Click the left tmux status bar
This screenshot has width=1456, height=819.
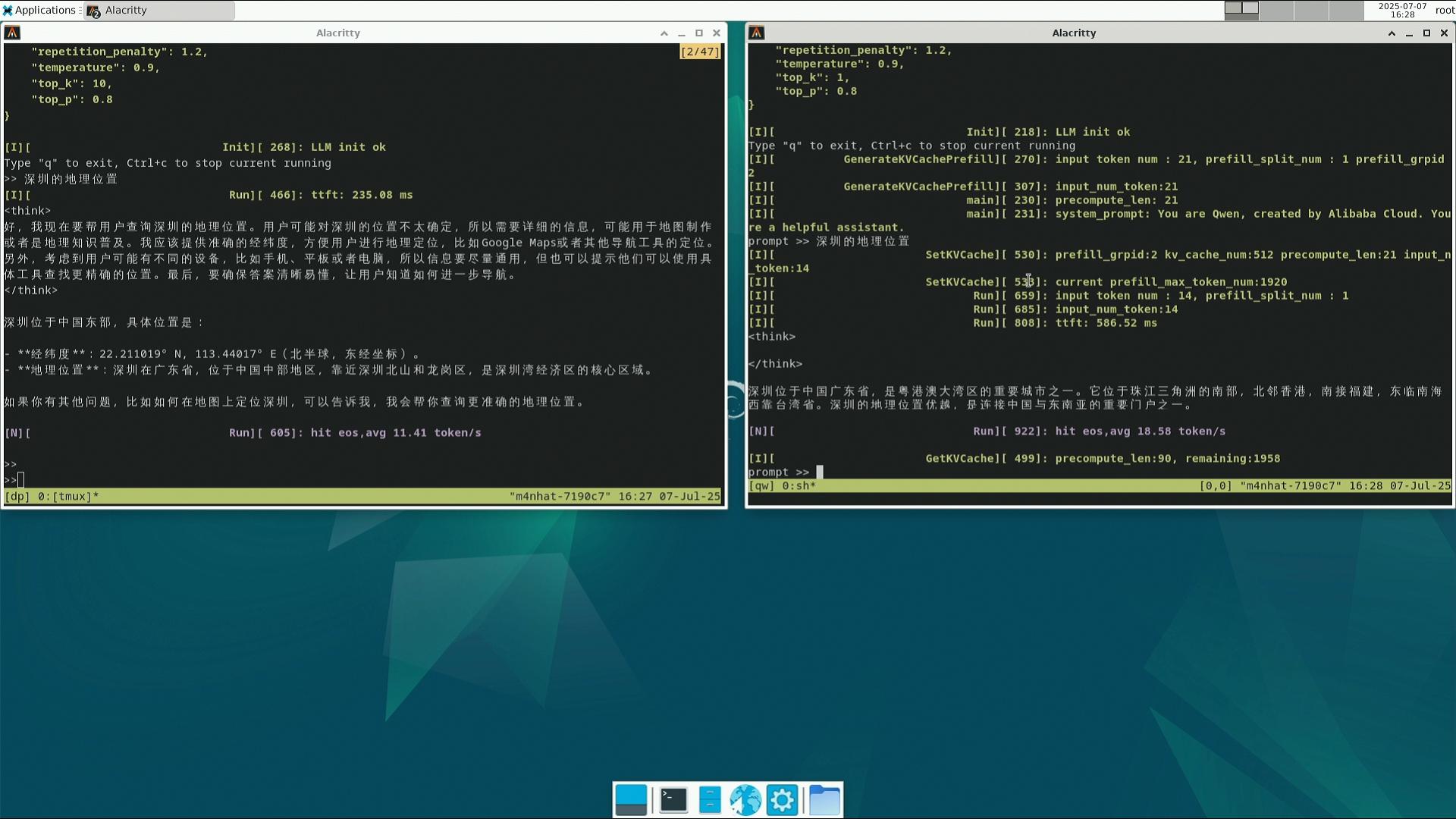362,497
